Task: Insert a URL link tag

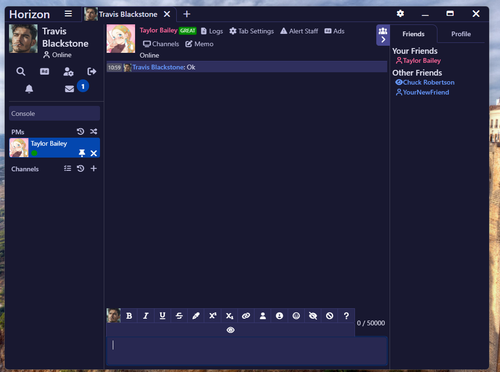Action: coord(246,316)
